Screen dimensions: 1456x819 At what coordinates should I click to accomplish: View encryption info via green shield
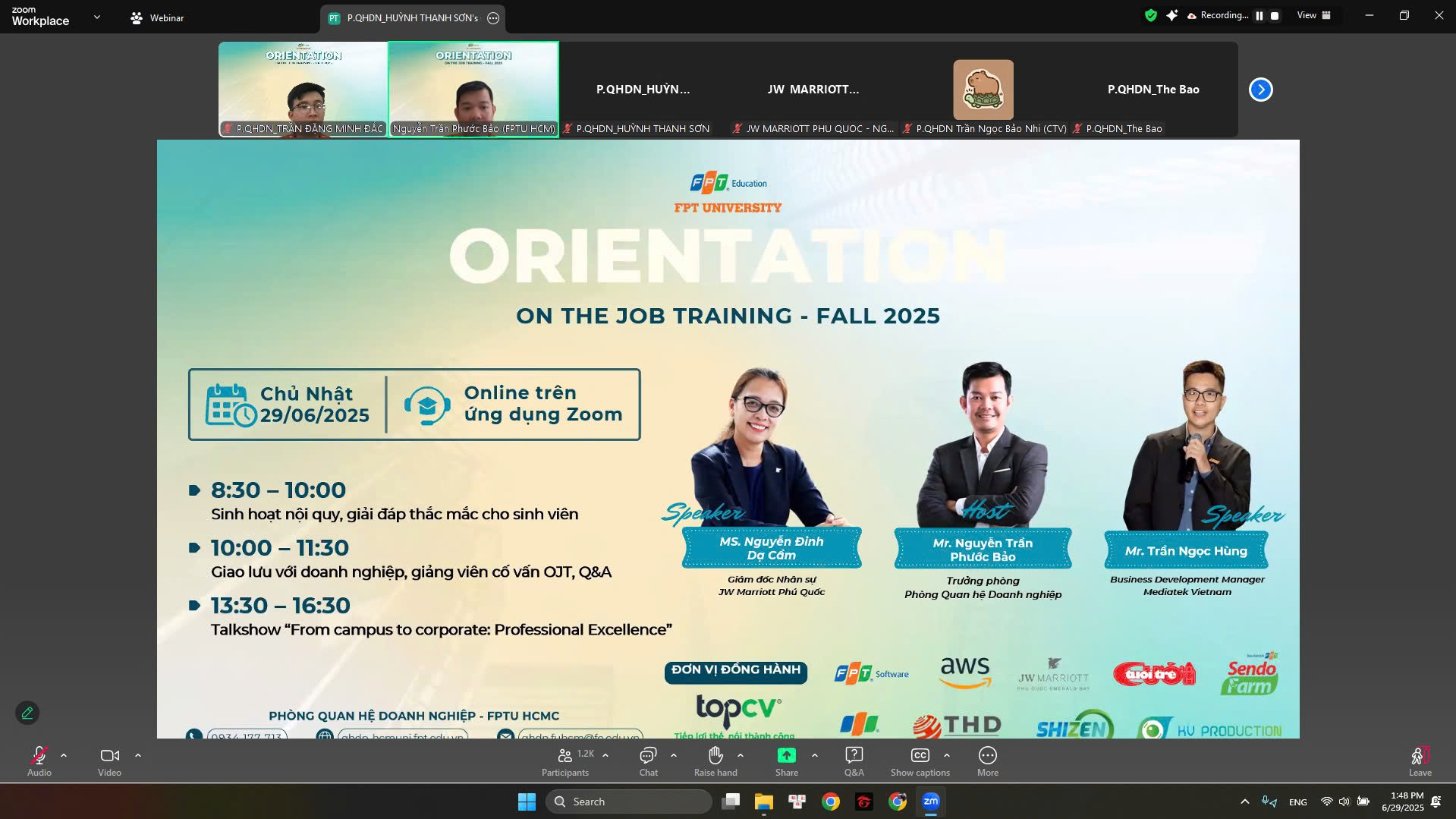pyautogui.click(x=1151, y=15)
